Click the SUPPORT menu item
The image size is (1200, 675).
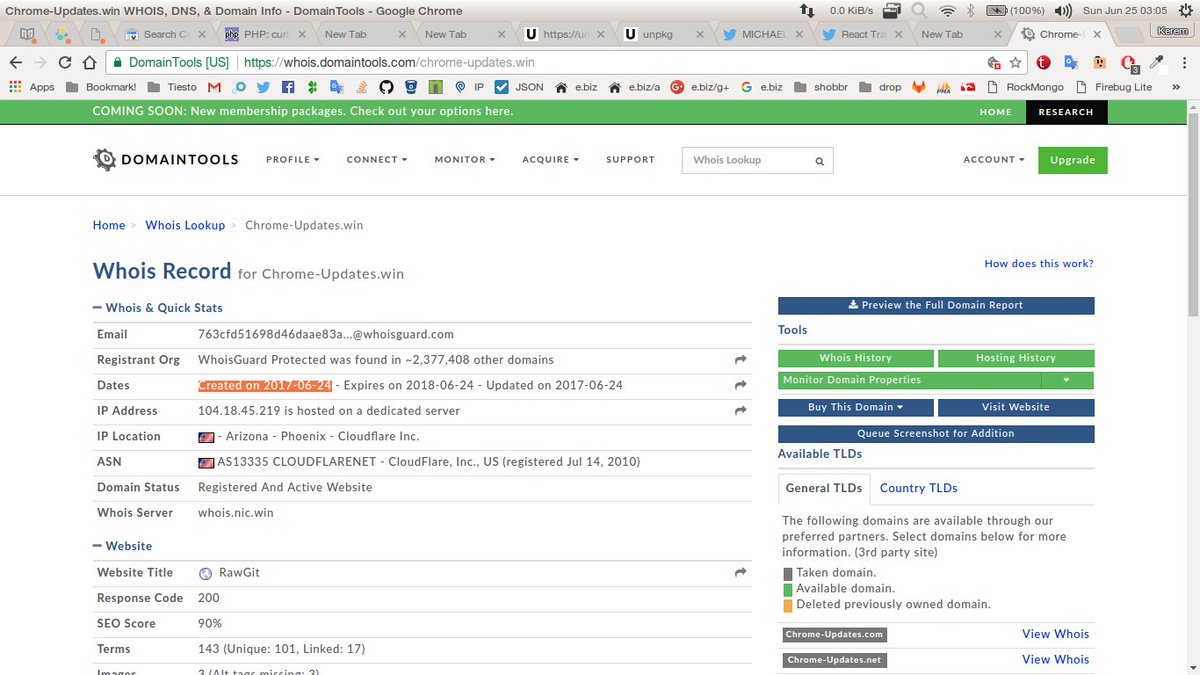[630, 160]
